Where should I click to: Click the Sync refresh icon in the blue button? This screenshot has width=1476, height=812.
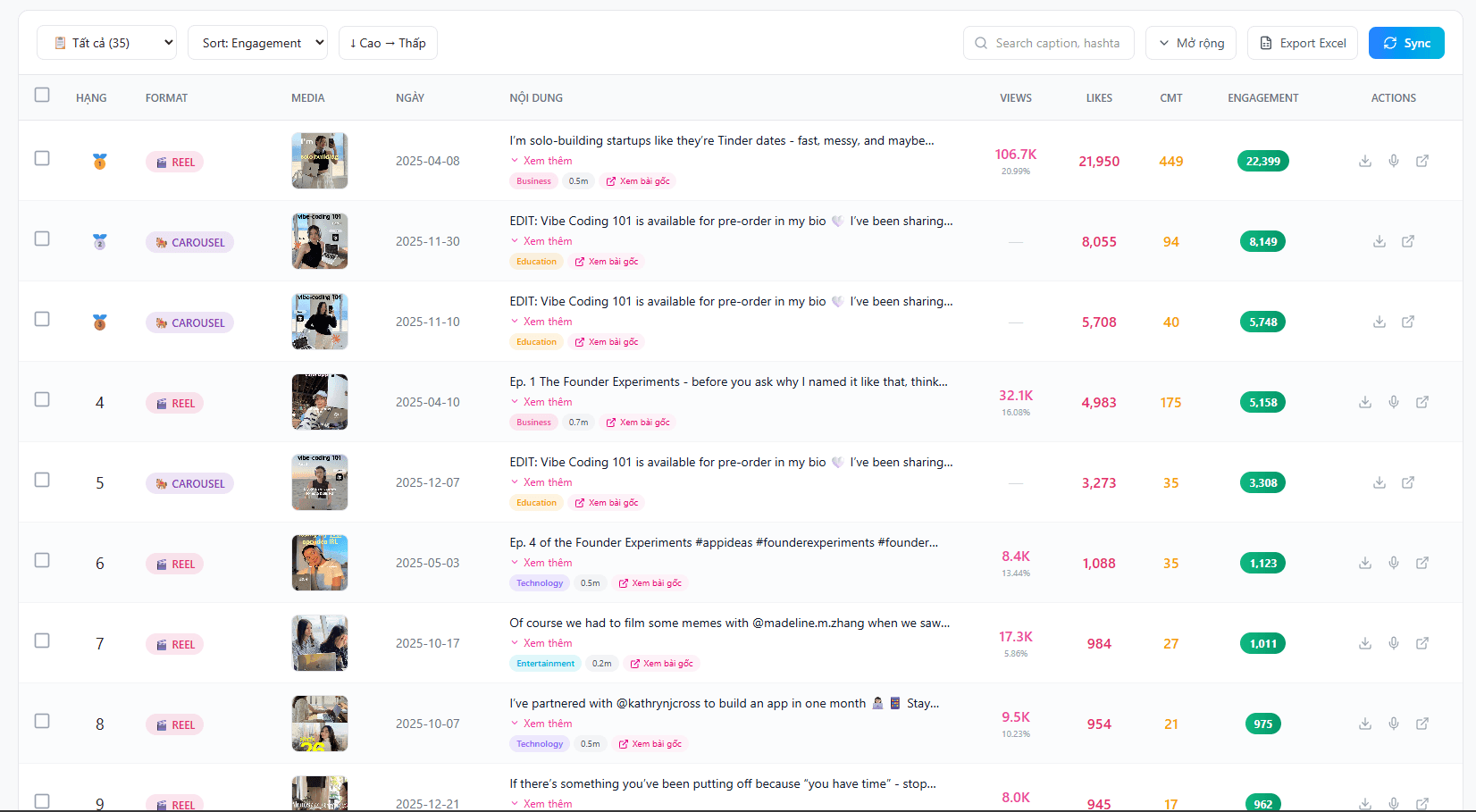(x=1390, y=42)
